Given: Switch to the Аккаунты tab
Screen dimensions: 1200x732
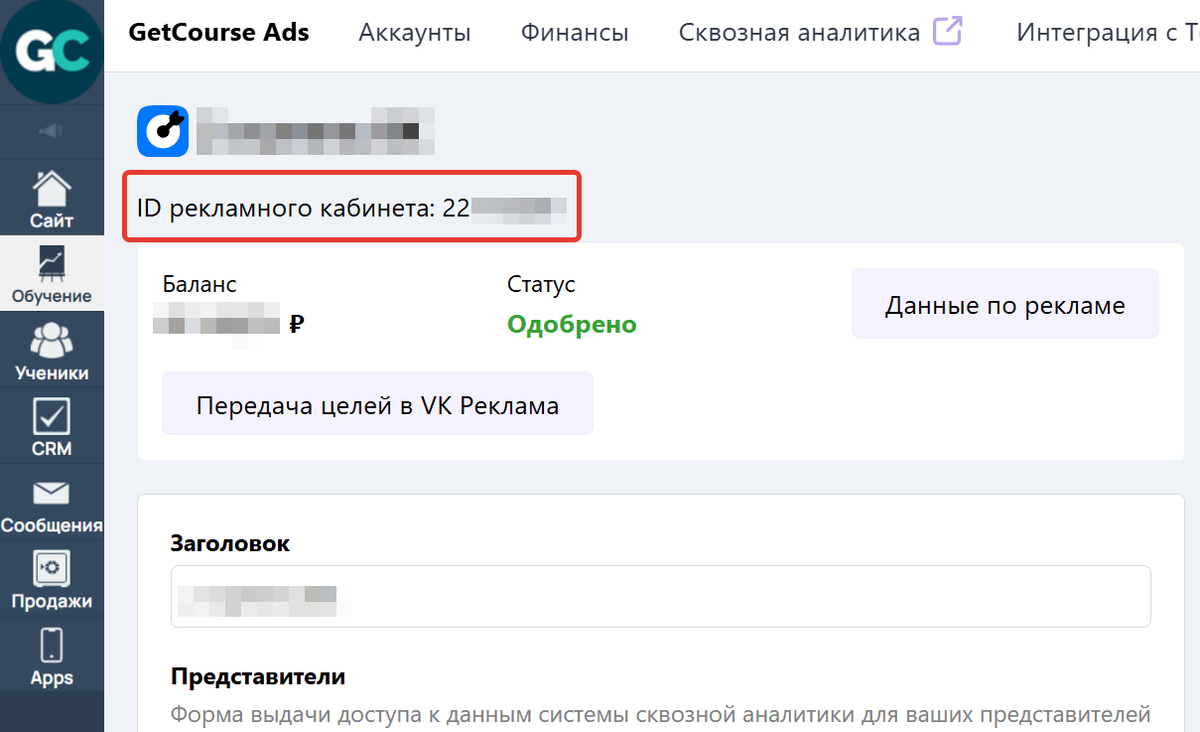Looking at the screenshot, I should pyautogui.click(x=415, y=33).
